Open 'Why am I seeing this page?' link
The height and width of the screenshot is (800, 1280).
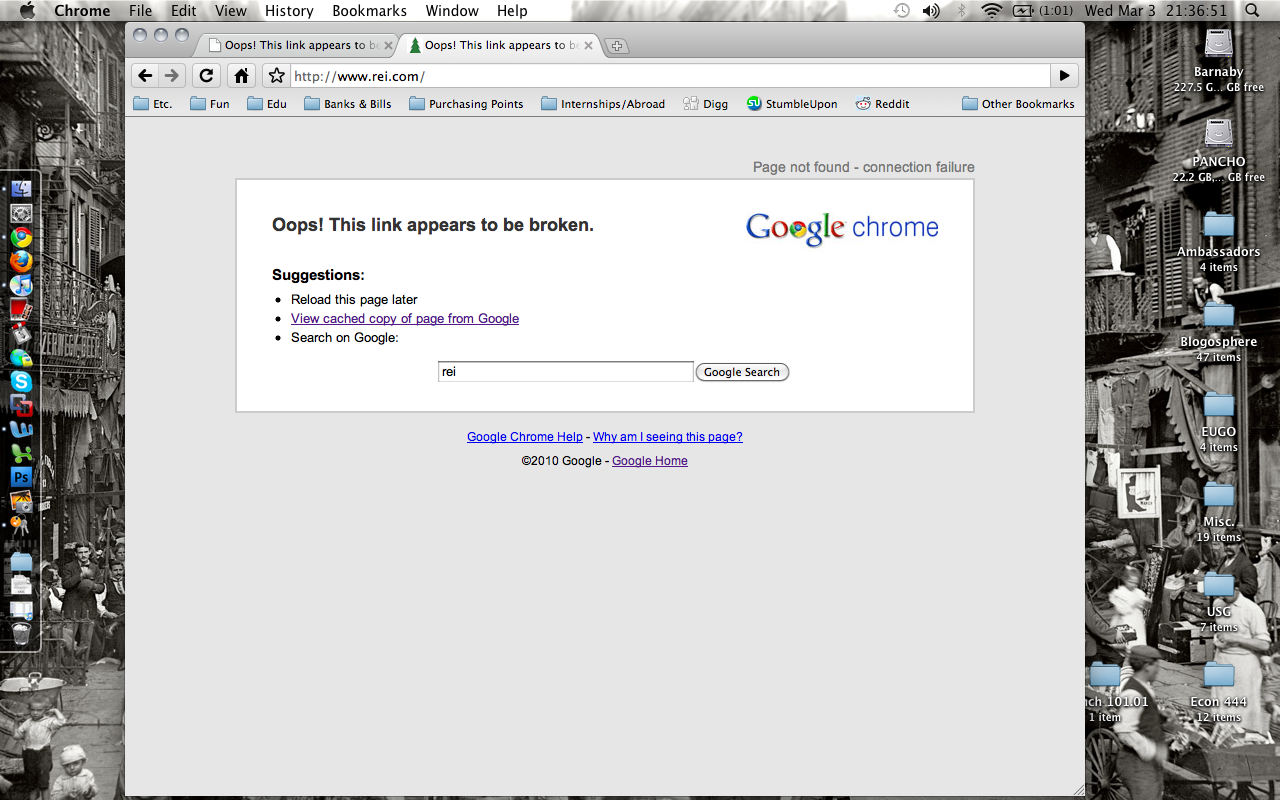[x=668, y=437]
